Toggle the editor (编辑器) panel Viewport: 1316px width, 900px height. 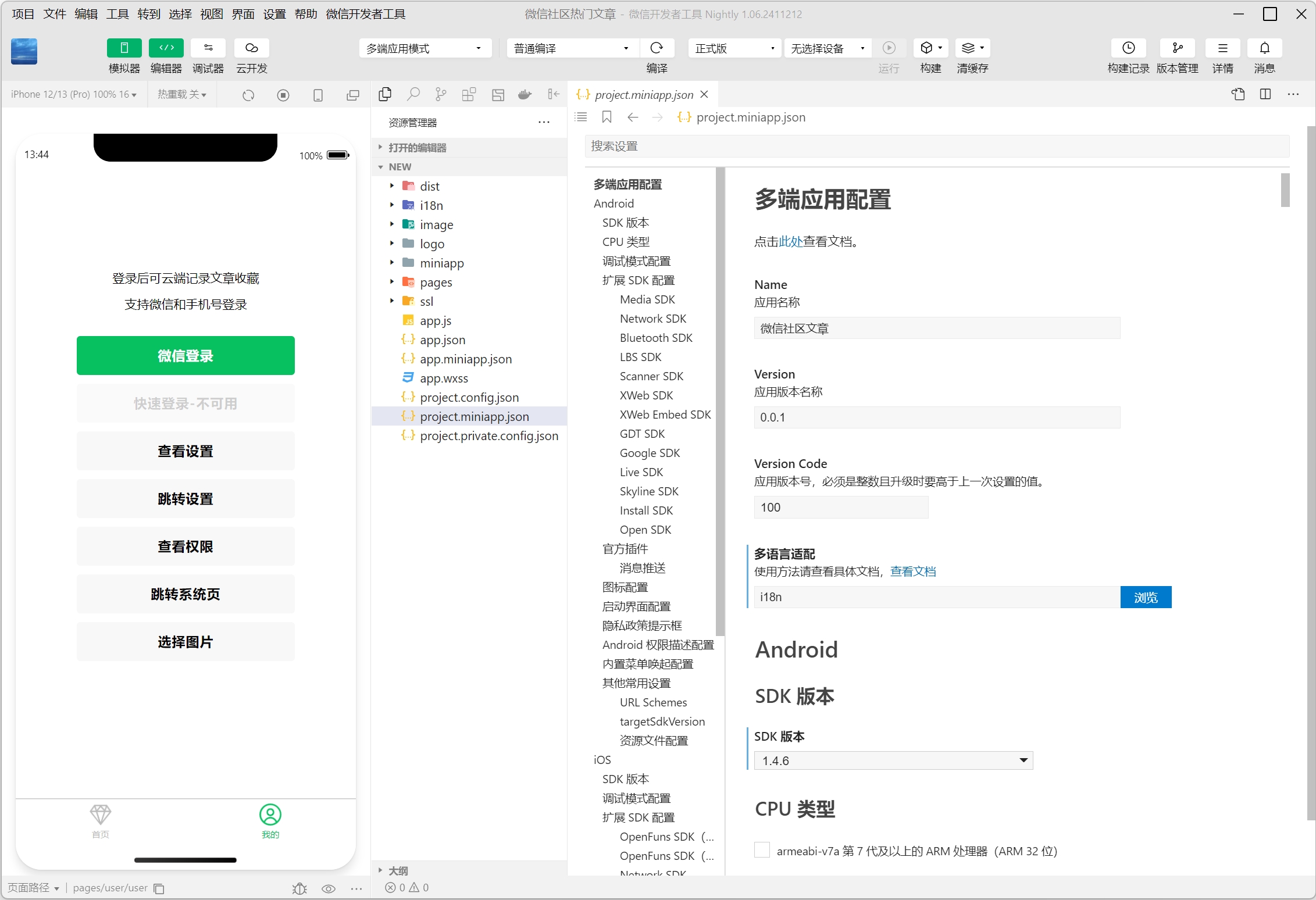tap(166, 48)
